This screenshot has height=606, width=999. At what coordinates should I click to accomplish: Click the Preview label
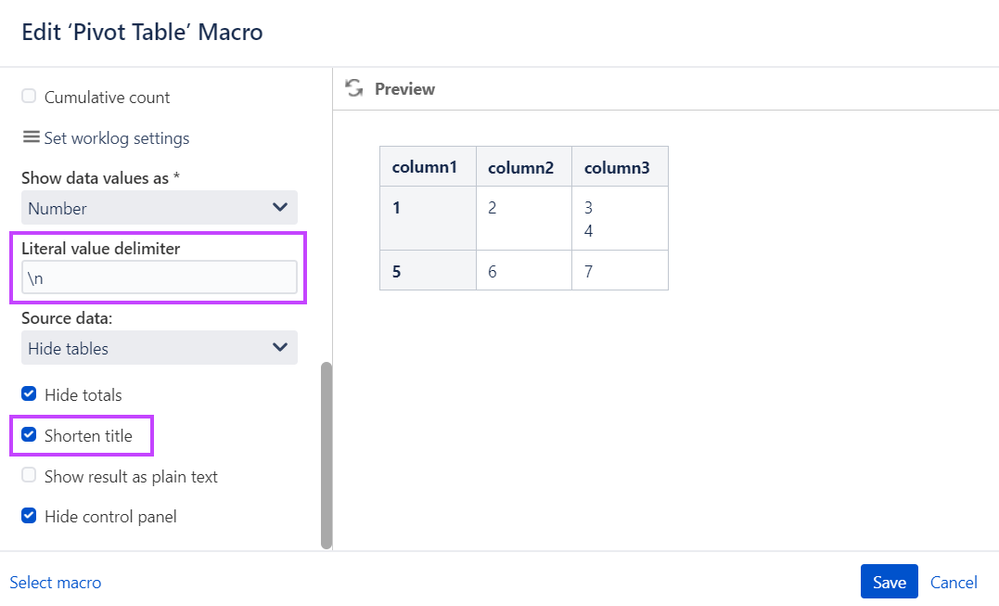tap(405, 89)
